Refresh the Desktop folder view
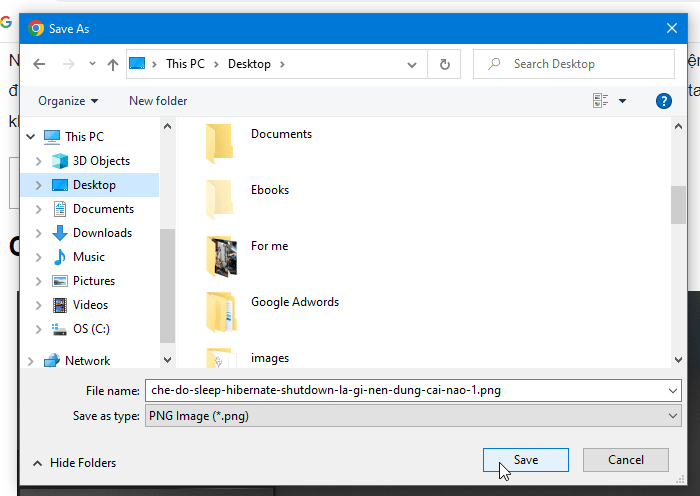The image size is (700, 496). [445, 65]
